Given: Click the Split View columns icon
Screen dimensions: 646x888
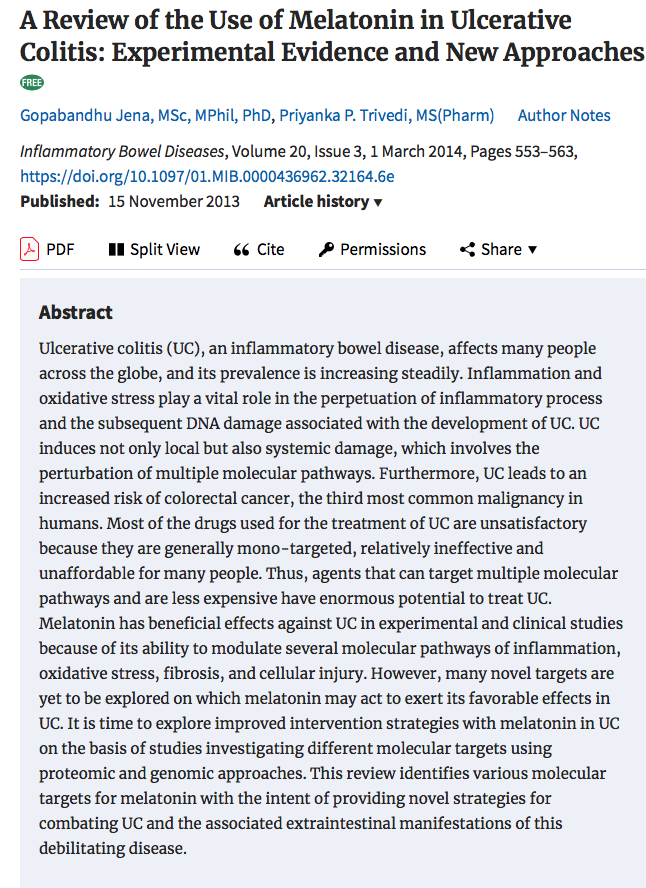Looking at the screenshot, I should [116, 249].
